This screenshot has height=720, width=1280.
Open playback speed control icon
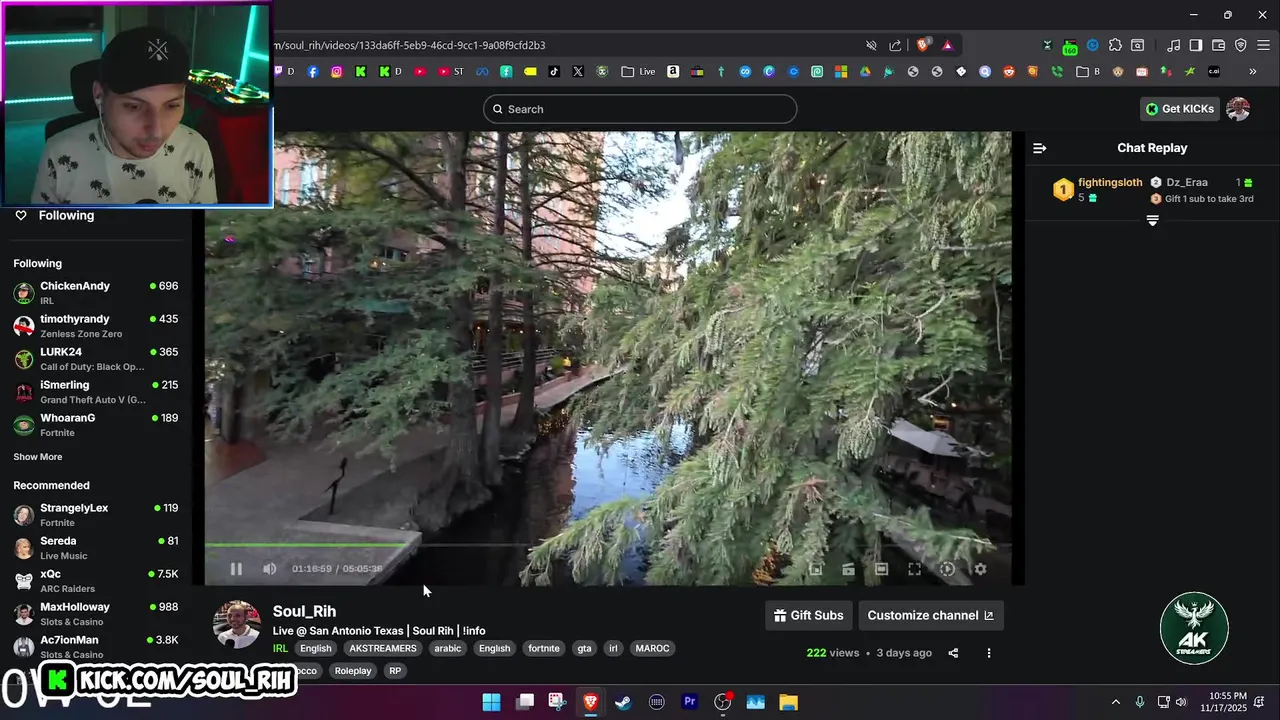[947, 569]
